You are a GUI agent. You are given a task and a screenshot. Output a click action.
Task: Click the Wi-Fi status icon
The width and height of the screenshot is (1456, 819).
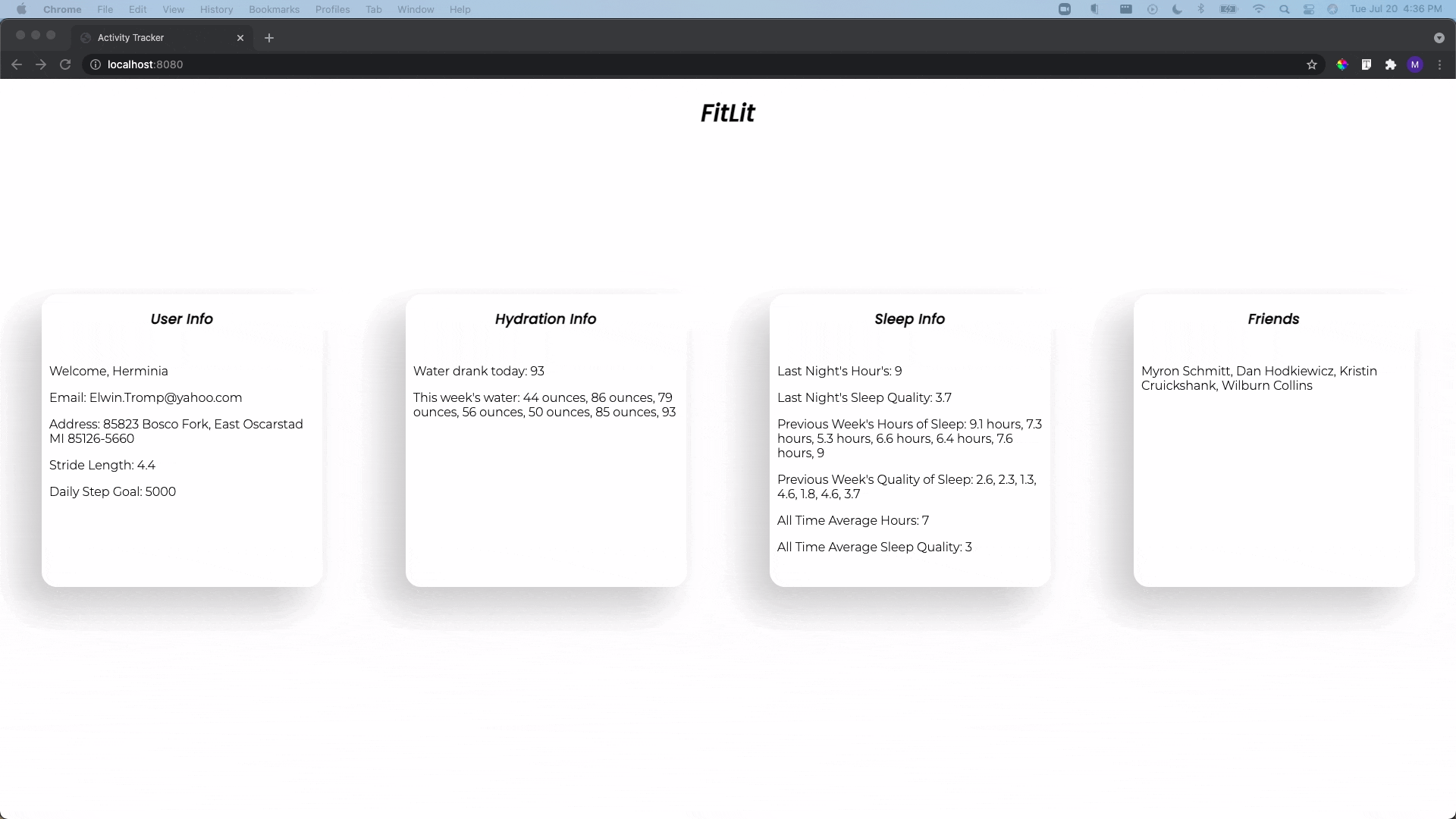point(1259,9)
